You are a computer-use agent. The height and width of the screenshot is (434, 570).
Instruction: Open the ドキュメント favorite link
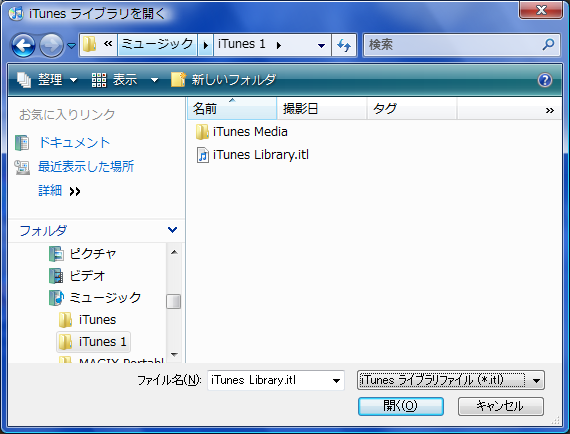74,142
